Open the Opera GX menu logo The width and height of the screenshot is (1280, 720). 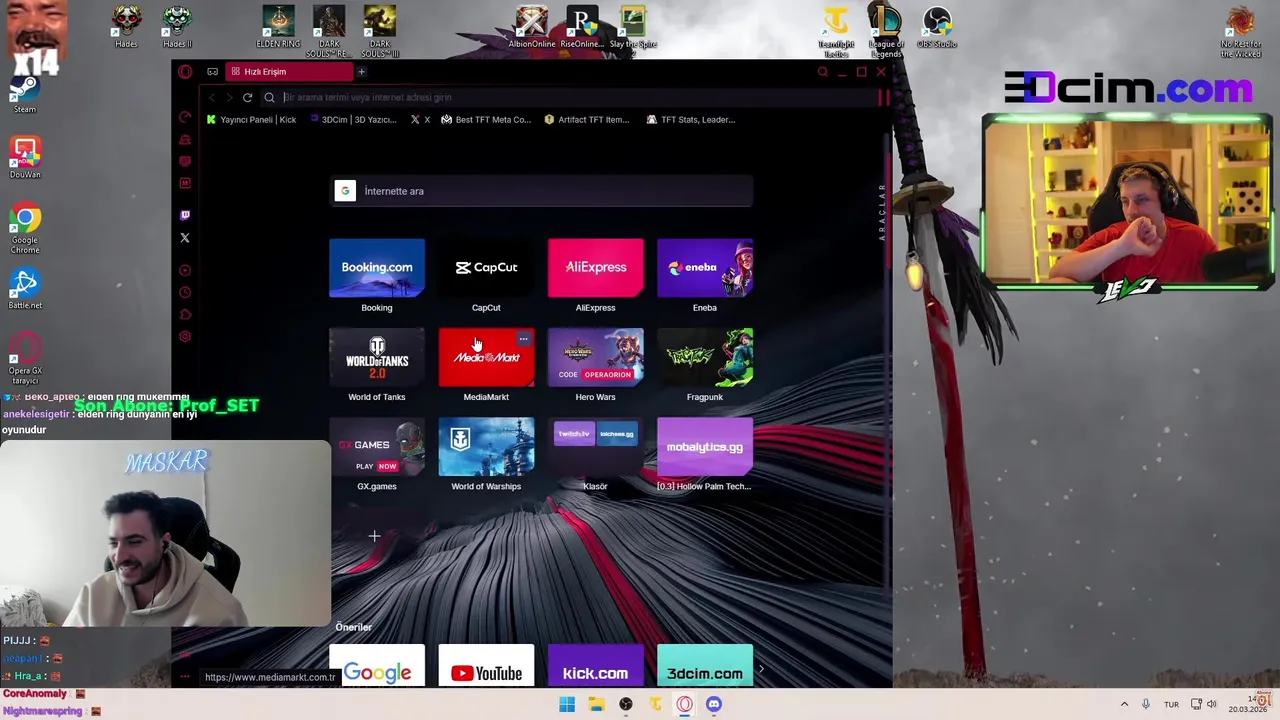[185, 72]
